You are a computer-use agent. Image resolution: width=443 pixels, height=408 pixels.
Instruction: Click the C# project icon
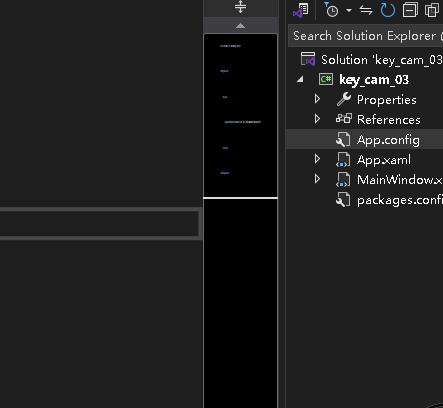(326, 79)
